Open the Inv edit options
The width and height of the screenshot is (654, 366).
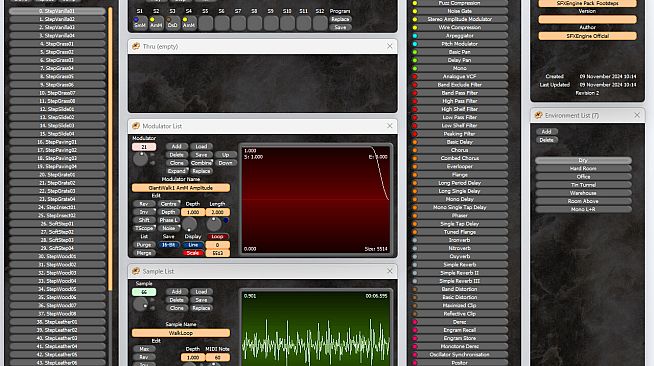pos(144,212)
